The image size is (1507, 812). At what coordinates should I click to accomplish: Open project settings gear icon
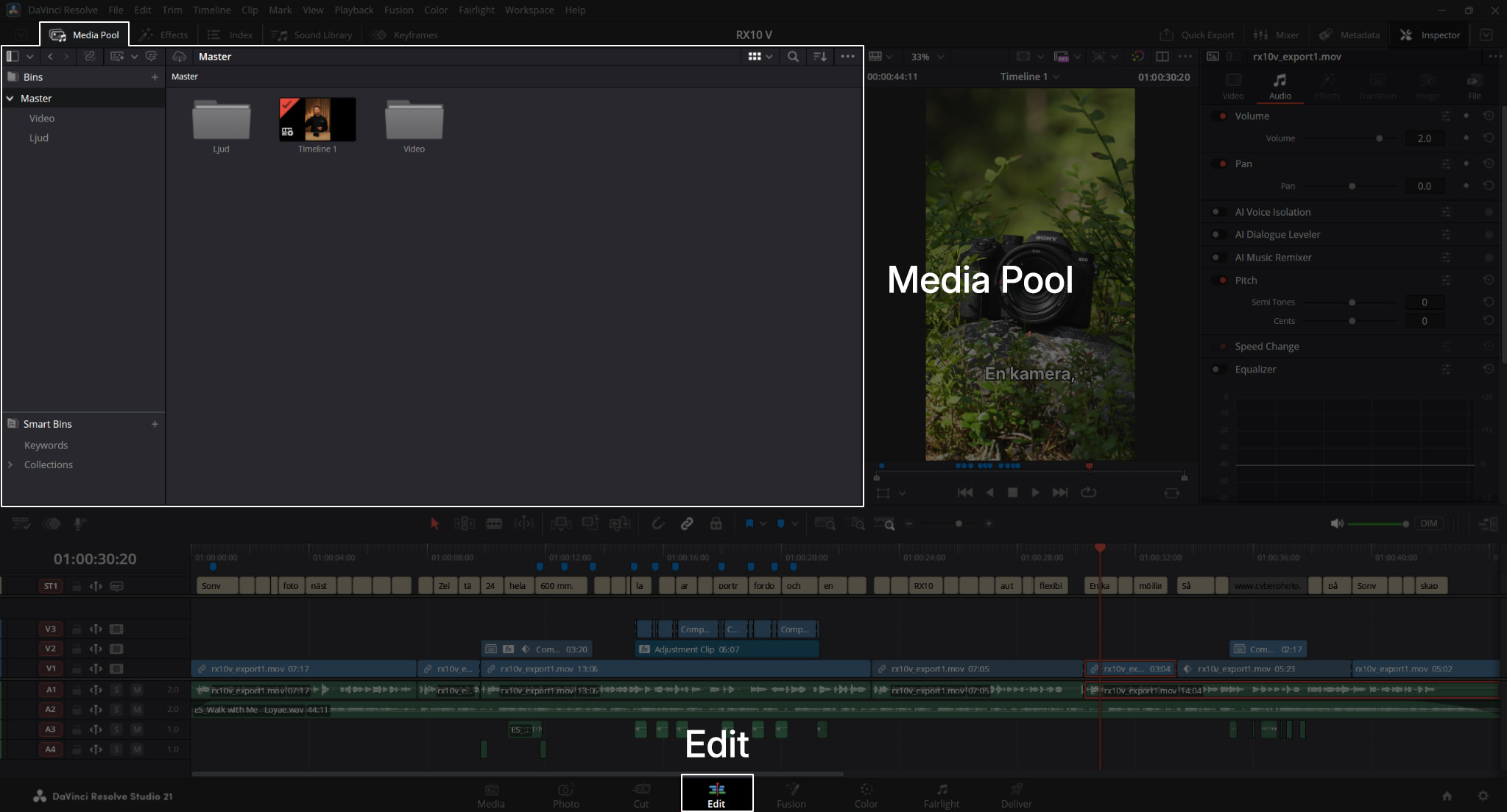(x=1483, y=796)
